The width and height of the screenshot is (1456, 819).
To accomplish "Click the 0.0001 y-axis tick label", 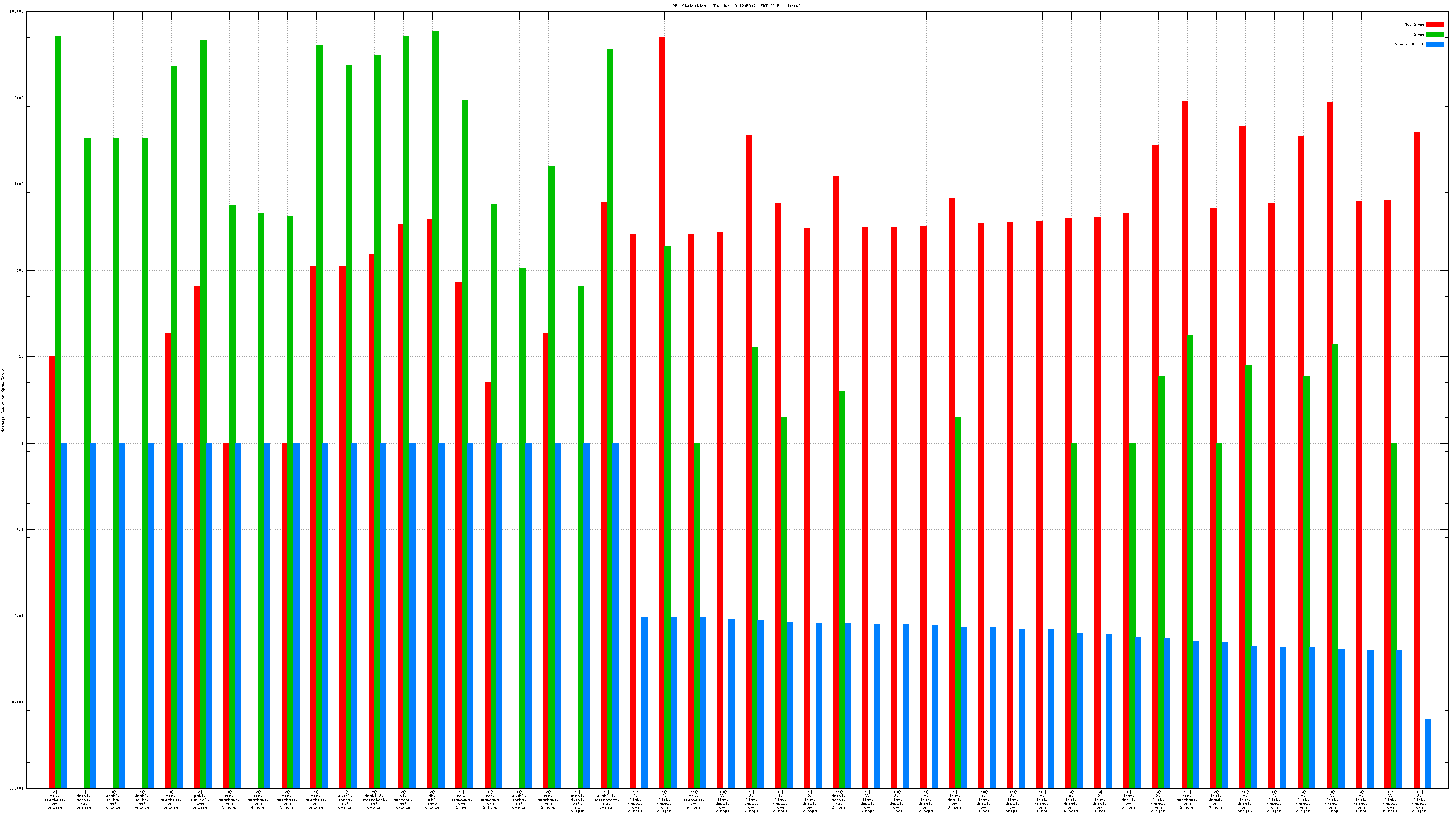I will tap(17, 789).
